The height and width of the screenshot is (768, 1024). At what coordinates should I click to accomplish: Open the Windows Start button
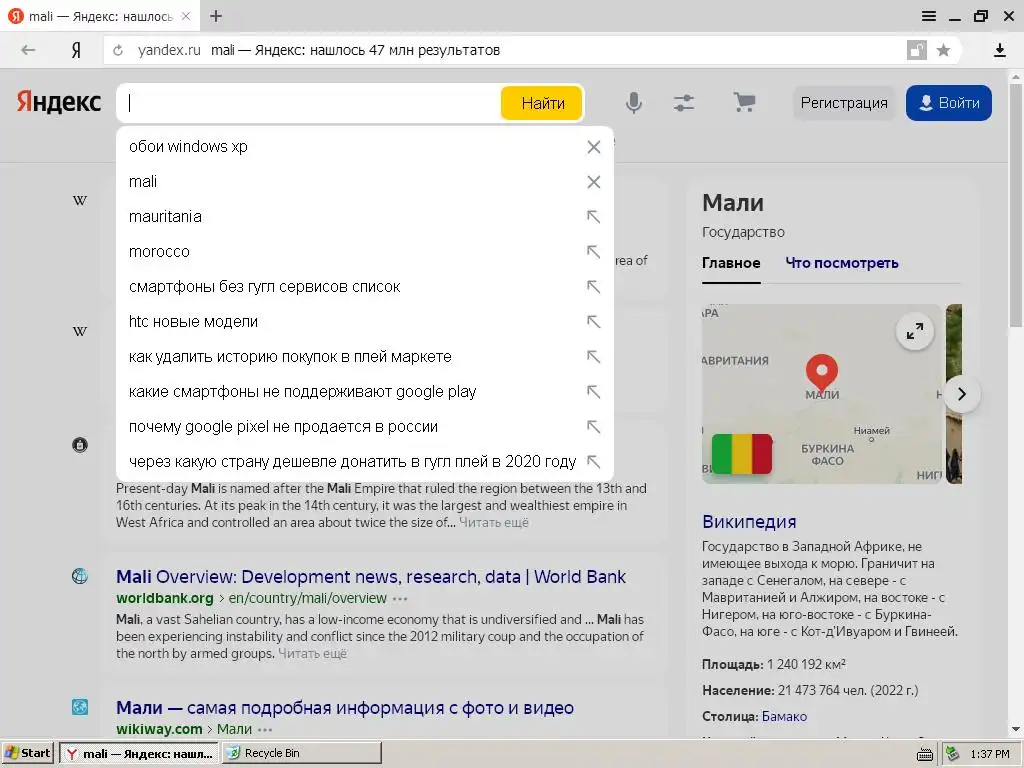(x=27, y=753)
